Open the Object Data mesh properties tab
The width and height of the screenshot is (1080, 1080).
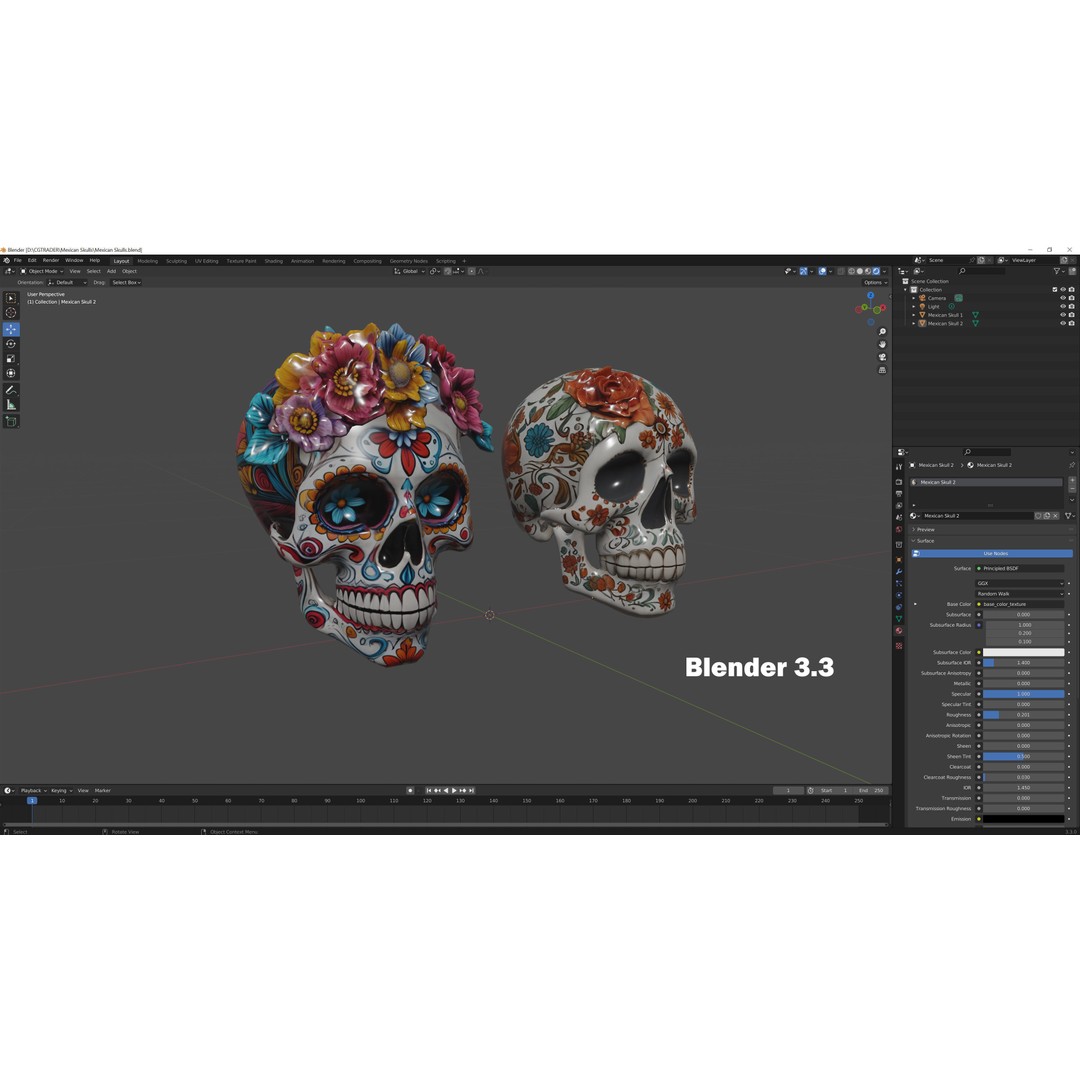(x=899, y=619)
